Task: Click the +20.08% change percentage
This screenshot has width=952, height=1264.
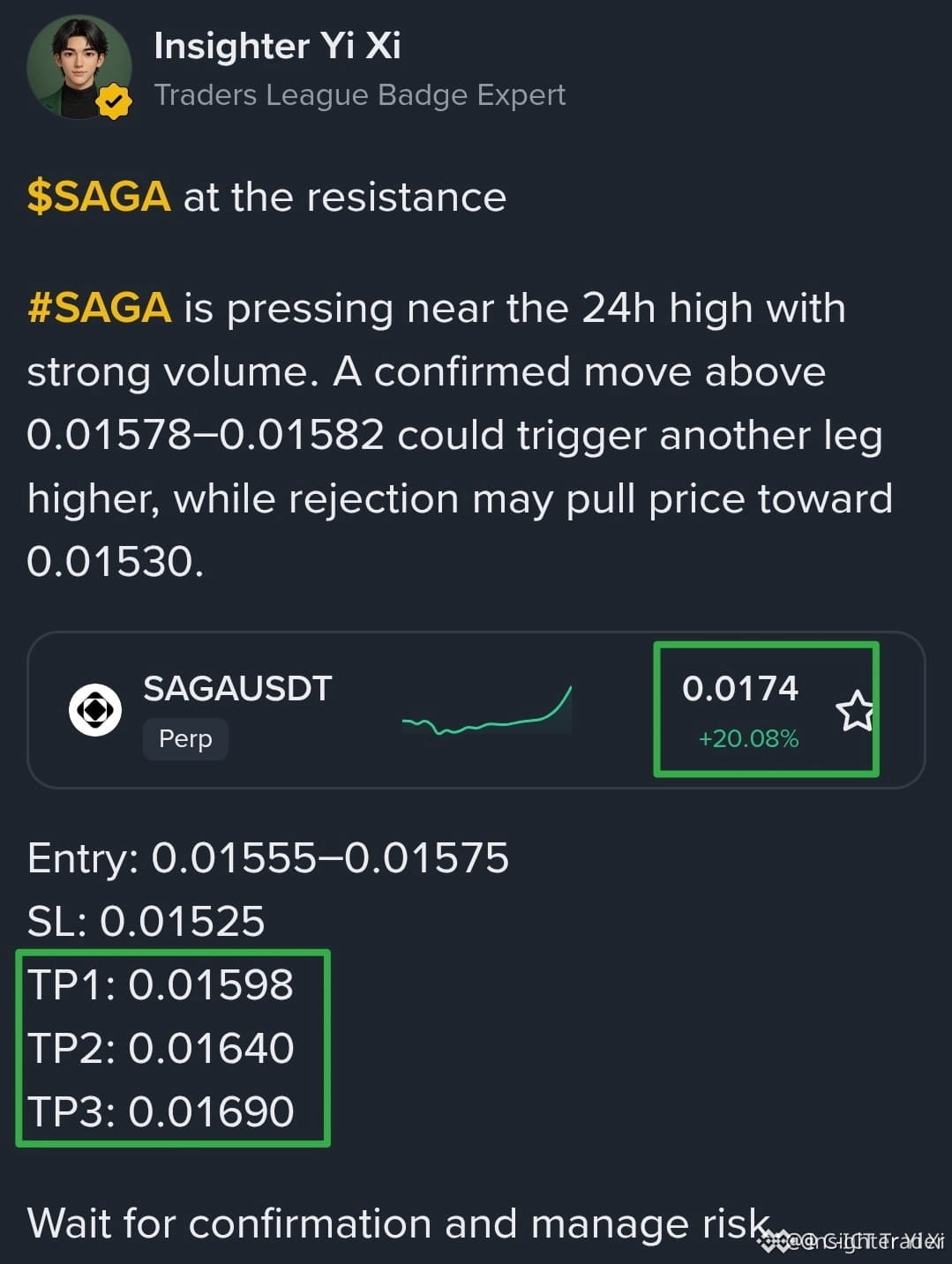Action: [748, 738]
